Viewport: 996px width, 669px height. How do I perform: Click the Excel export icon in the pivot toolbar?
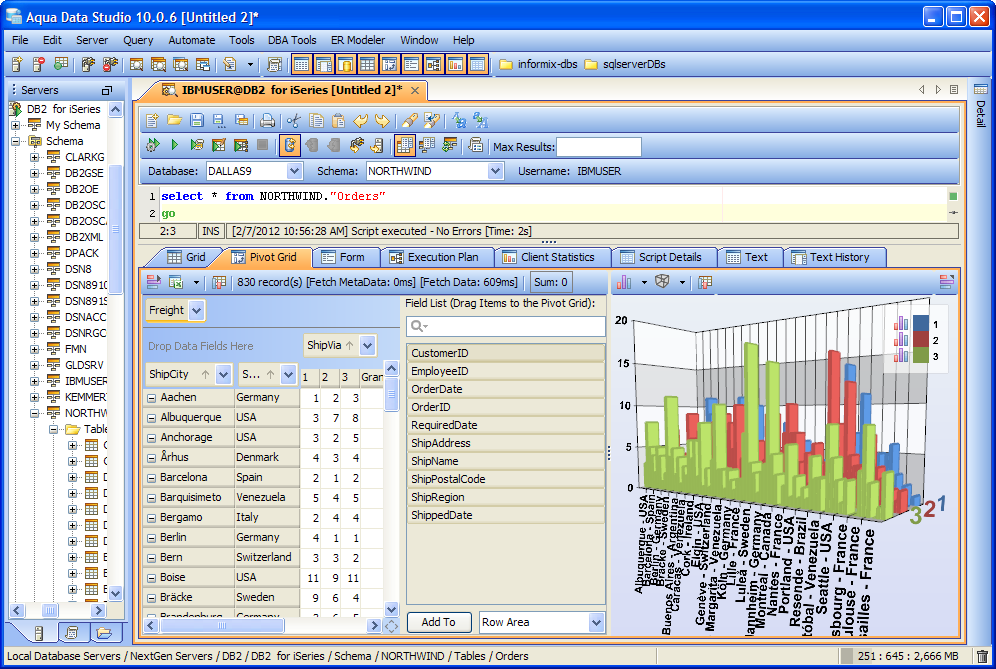[176, 282]
